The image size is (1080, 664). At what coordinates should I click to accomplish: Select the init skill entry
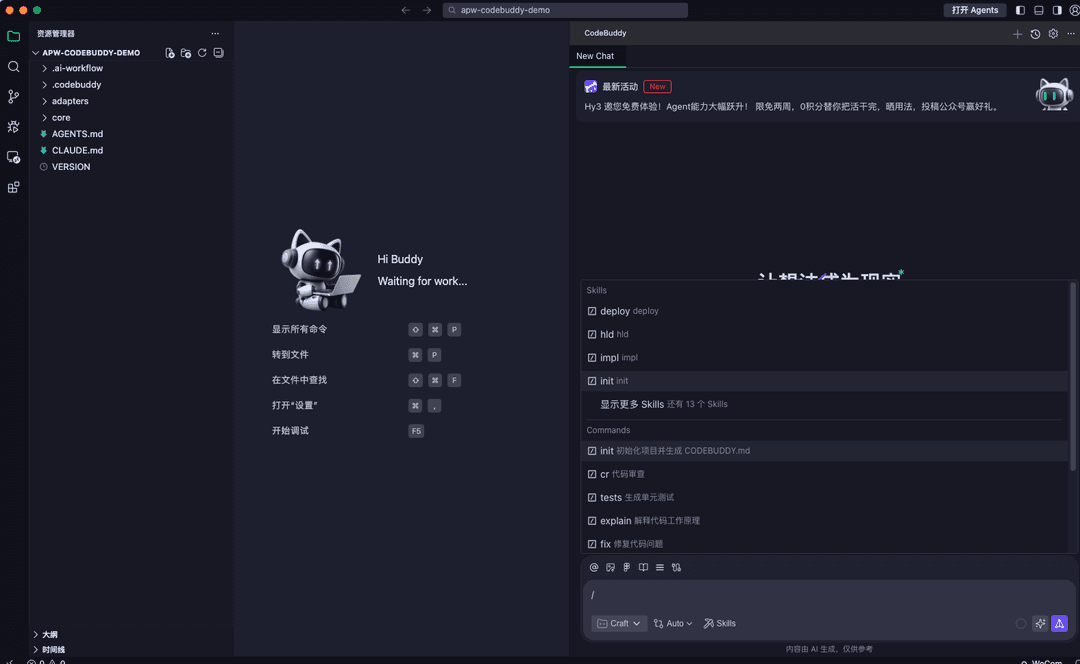(824, 381)
